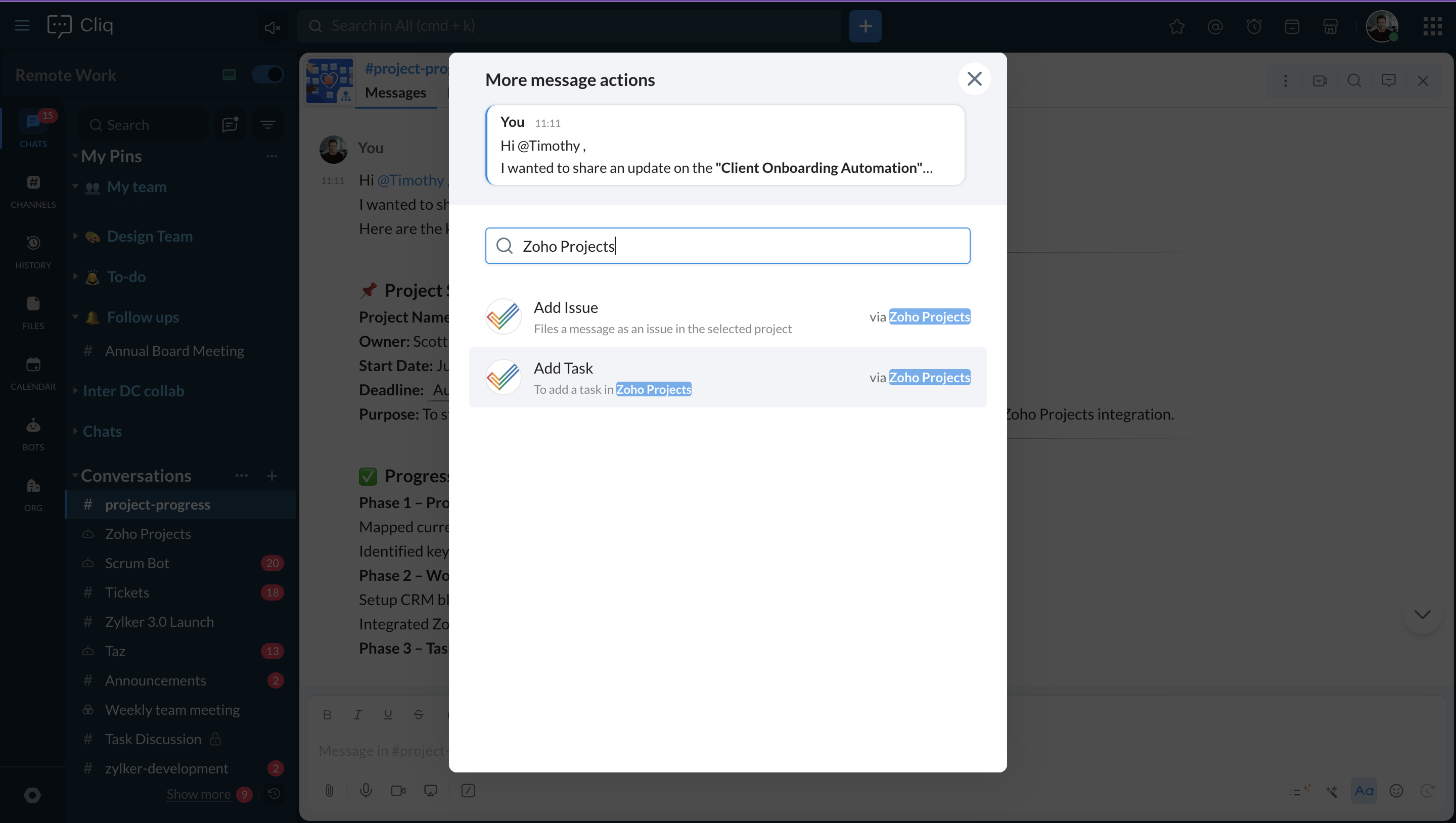Open Scrum Bot conversation
1456x823 pixels.
coord(181,563)
